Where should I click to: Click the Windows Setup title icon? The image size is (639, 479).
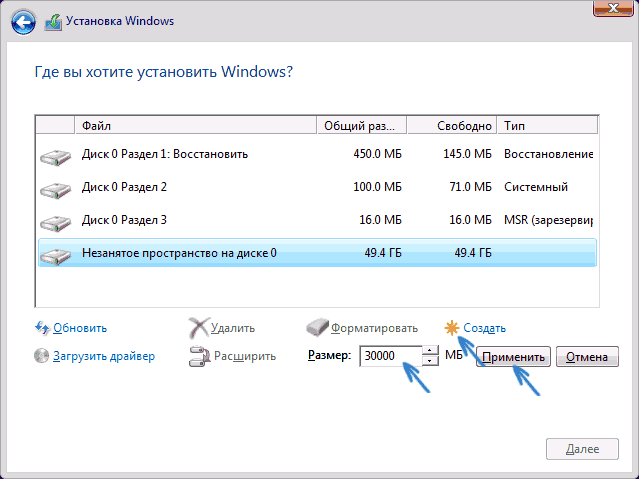(x=53, y=22)
